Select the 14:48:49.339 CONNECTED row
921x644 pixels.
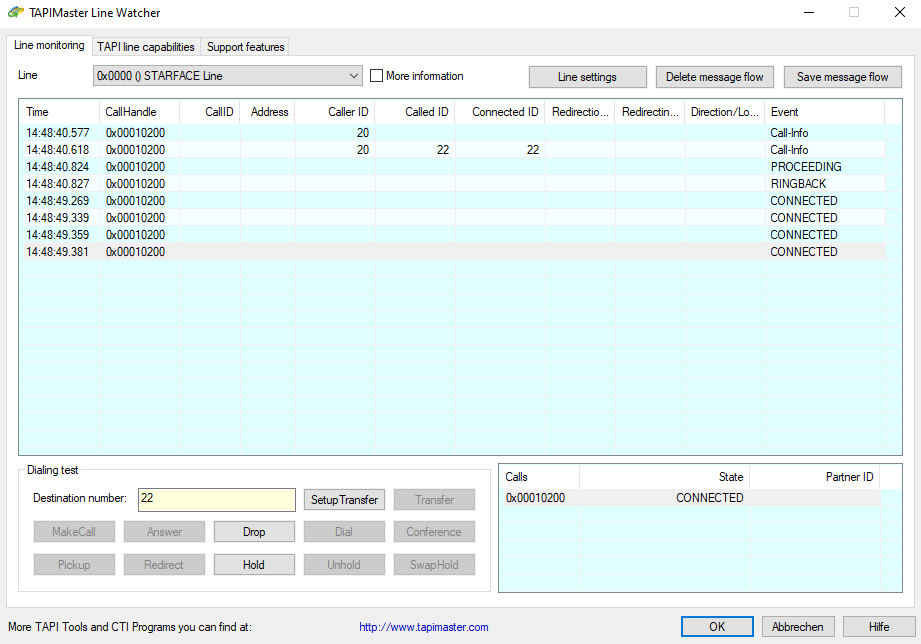click(452, 218)
